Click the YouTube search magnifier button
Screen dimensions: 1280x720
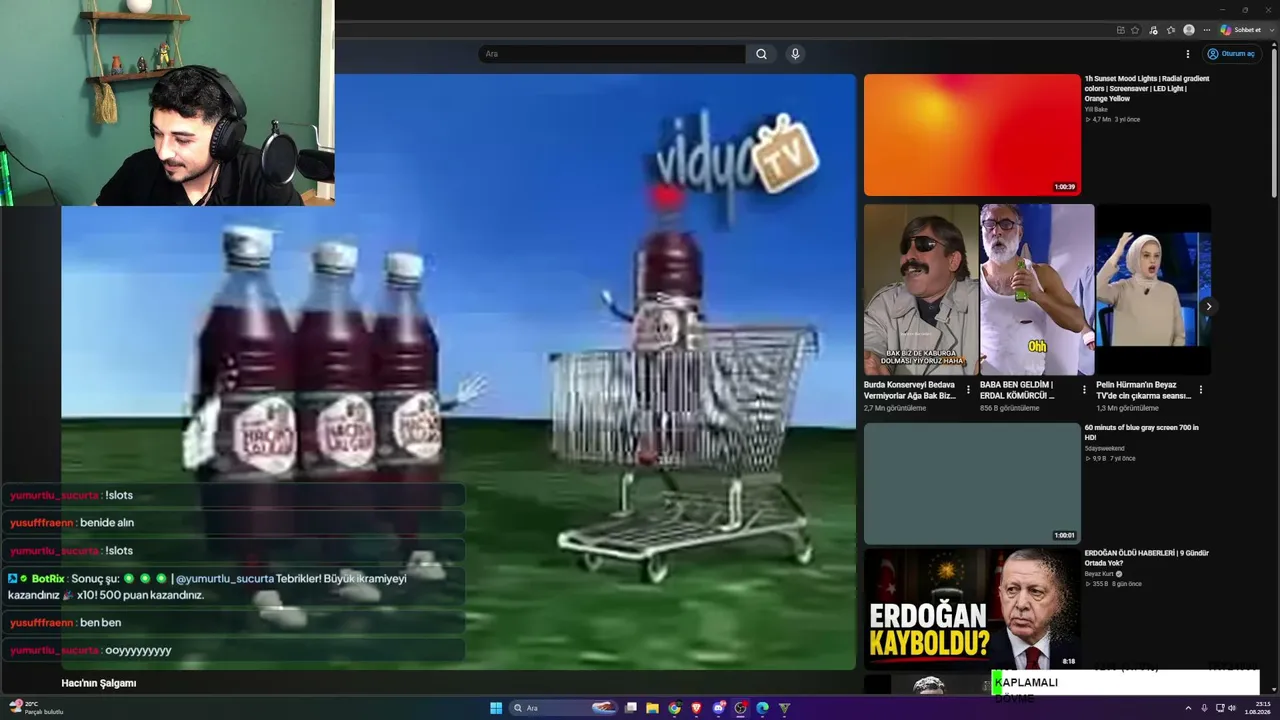click(x=761, y=54)
